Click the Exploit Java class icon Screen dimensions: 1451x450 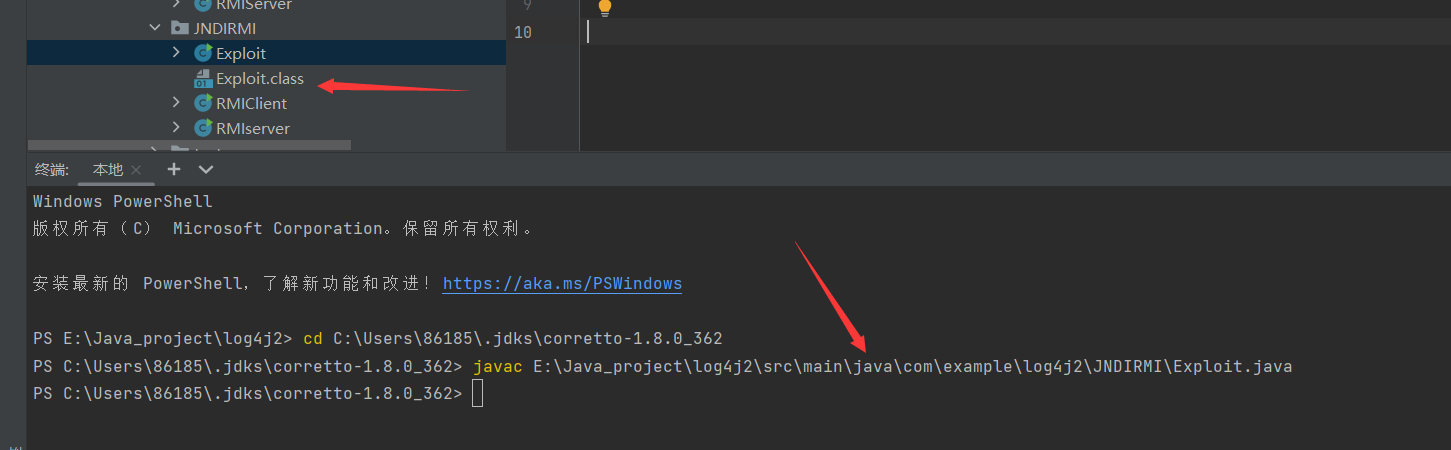tap(204, 53)
